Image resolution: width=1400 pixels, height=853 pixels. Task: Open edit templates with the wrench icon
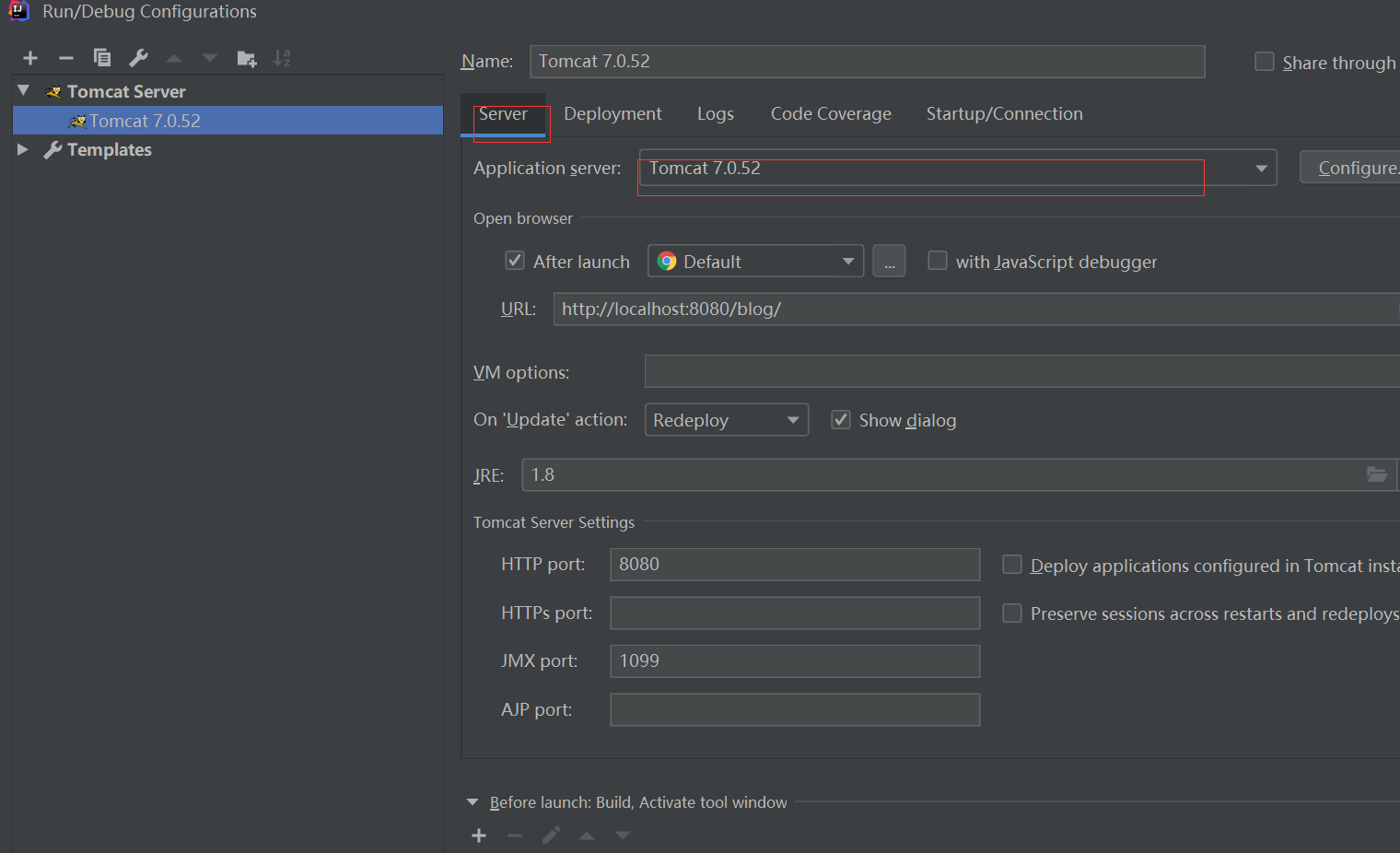pyautogui.click(x=137, y=57)
